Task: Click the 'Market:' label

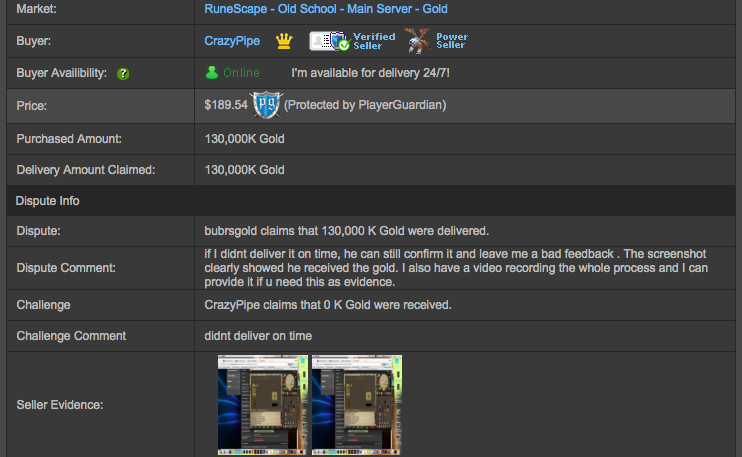Action: pyautogui.click(x=36, y=9)
